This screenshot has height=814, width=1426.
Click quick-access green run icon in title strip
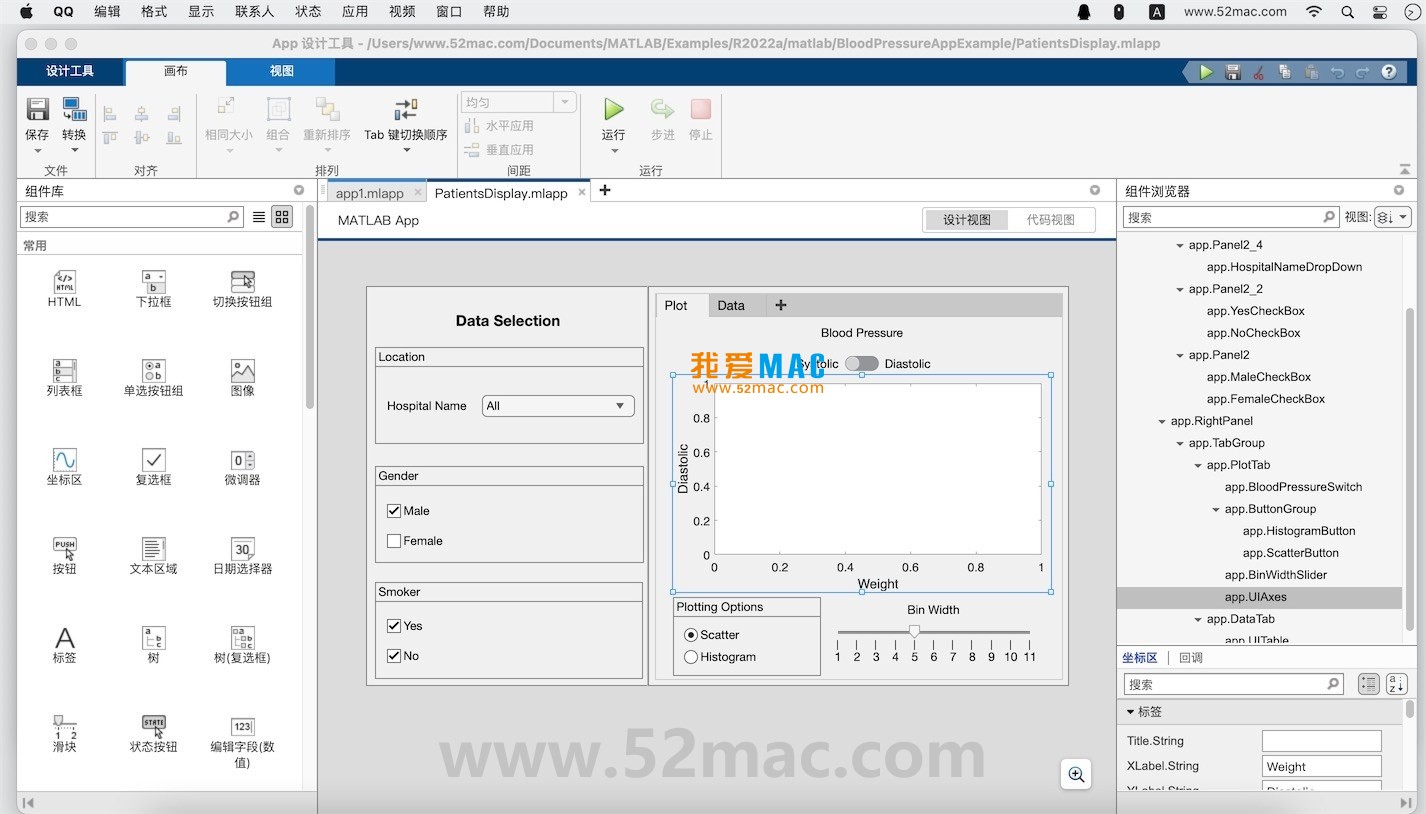coord(1206,72)
